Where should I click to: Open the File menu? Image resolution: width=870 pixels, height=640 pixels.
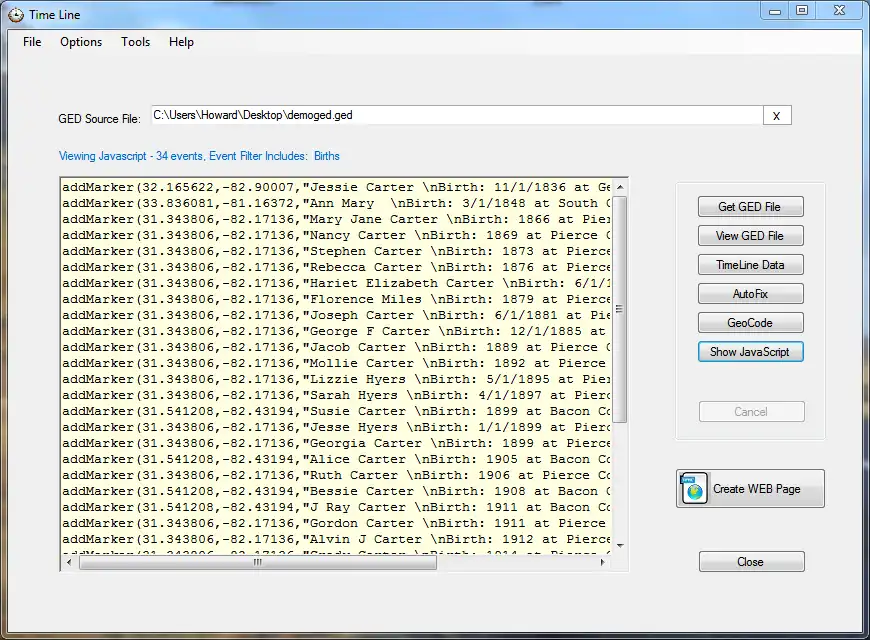(x=32, y=42)
